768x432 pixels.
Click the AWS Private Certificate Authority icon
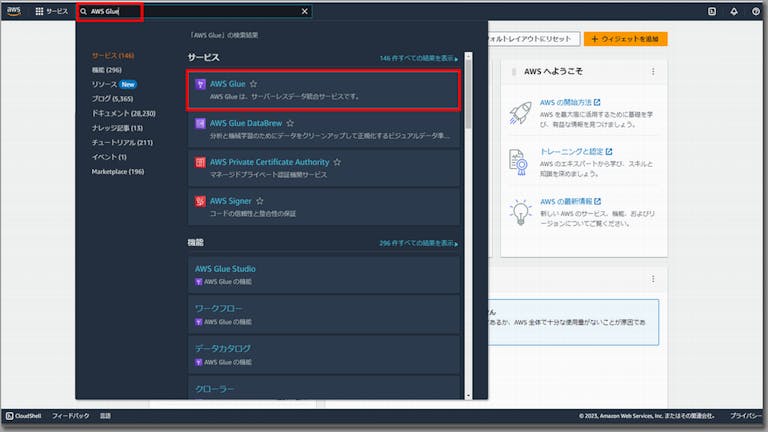click(200, 162)
